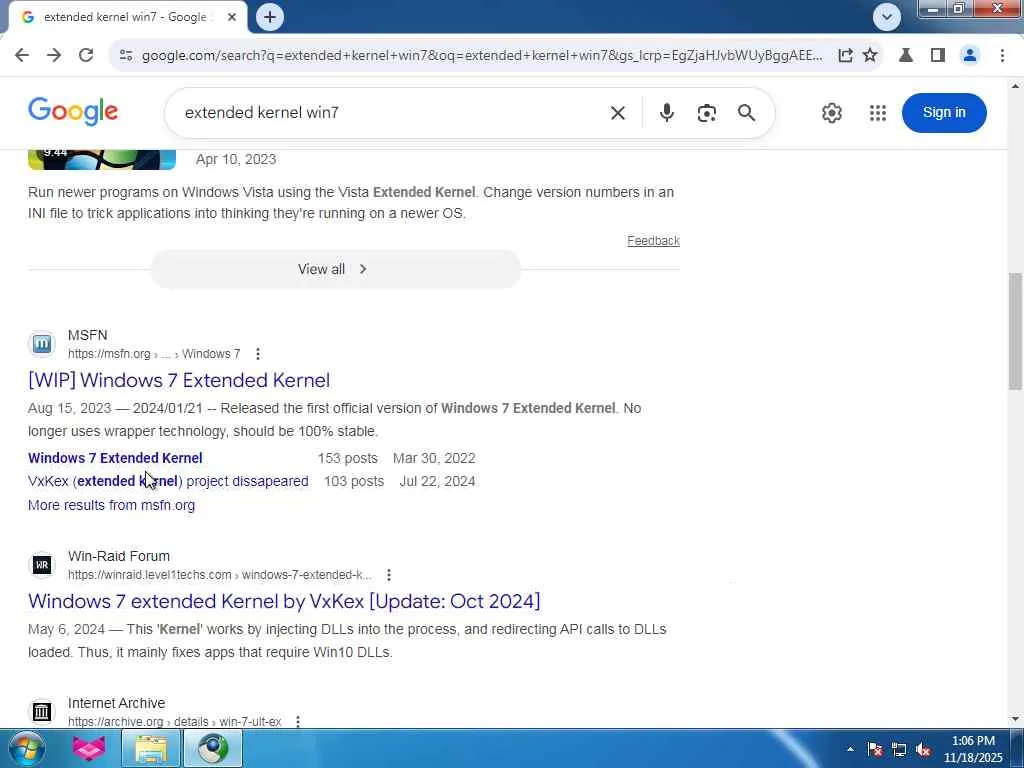The image size is (1024, 768).
Task: Clear the search box text
Action: [x=618, y=113]
